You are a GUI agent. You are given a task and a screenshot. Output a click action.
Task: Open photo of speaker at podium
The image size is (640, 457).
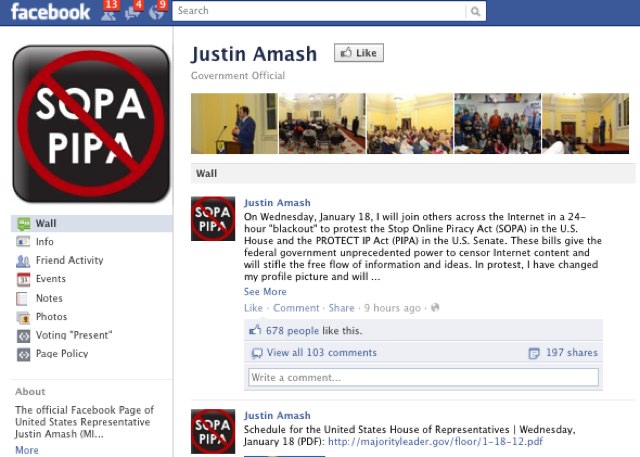234,124
